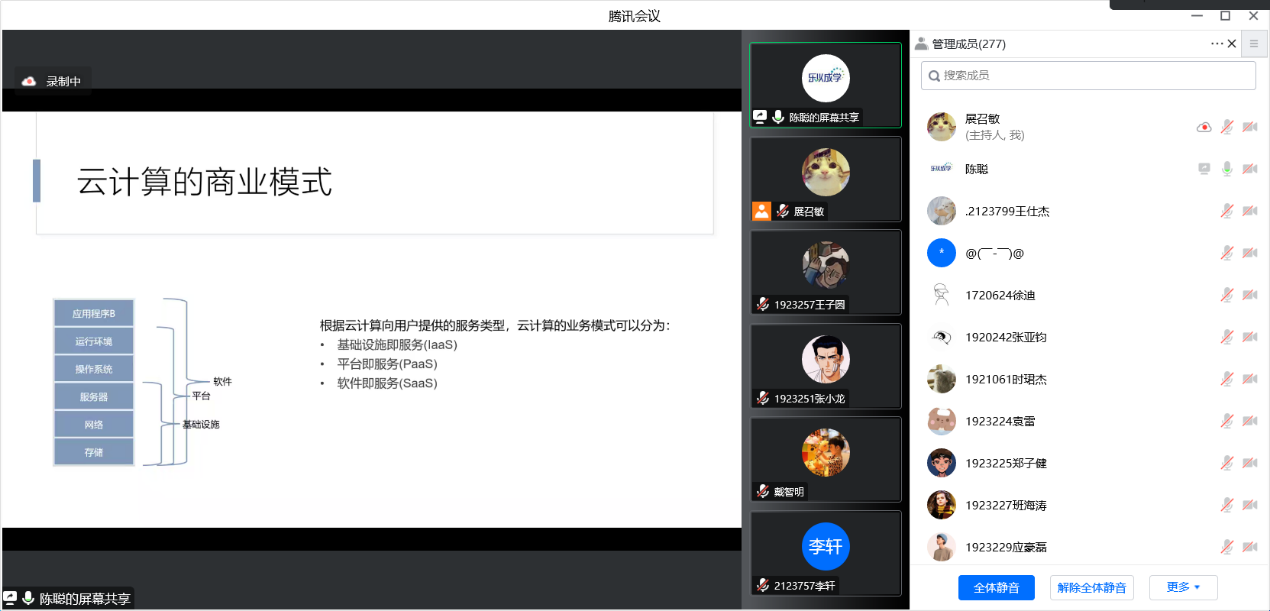Click the 解除全体静音 button
This screenshot has height=611, width=1270.
click(1091, 587)
